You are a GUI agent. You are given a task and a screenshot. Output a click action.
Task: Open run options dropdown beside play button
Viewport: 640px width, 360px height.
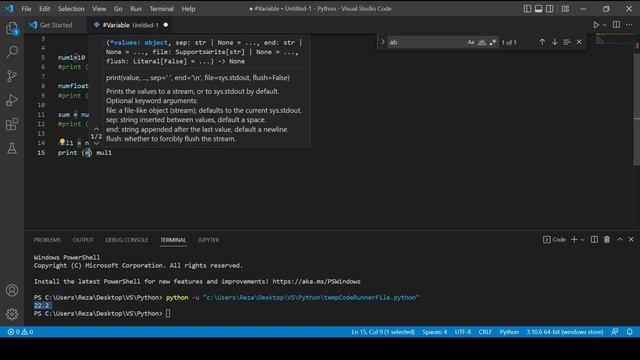tap(604, 25)
